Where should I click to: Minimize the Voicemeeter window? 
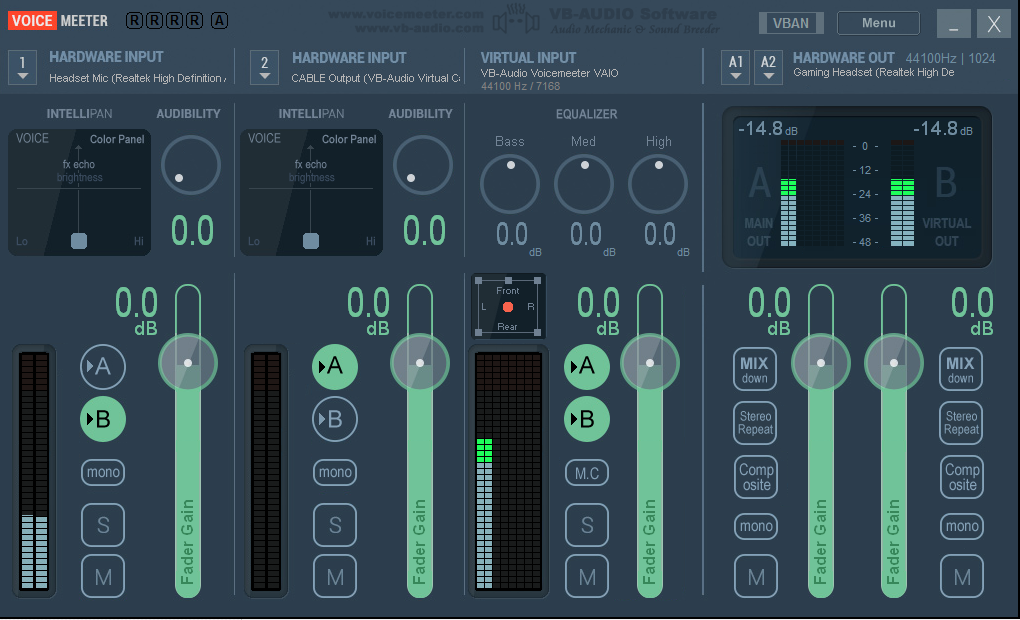click(x=954, y=24)
